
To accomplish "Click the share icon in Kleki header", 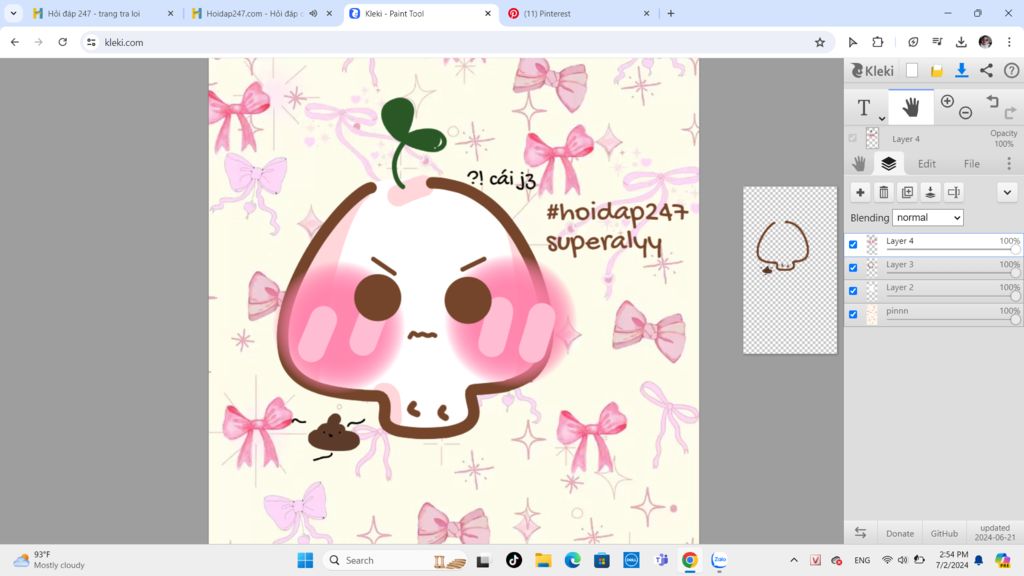I will [986, 71].
